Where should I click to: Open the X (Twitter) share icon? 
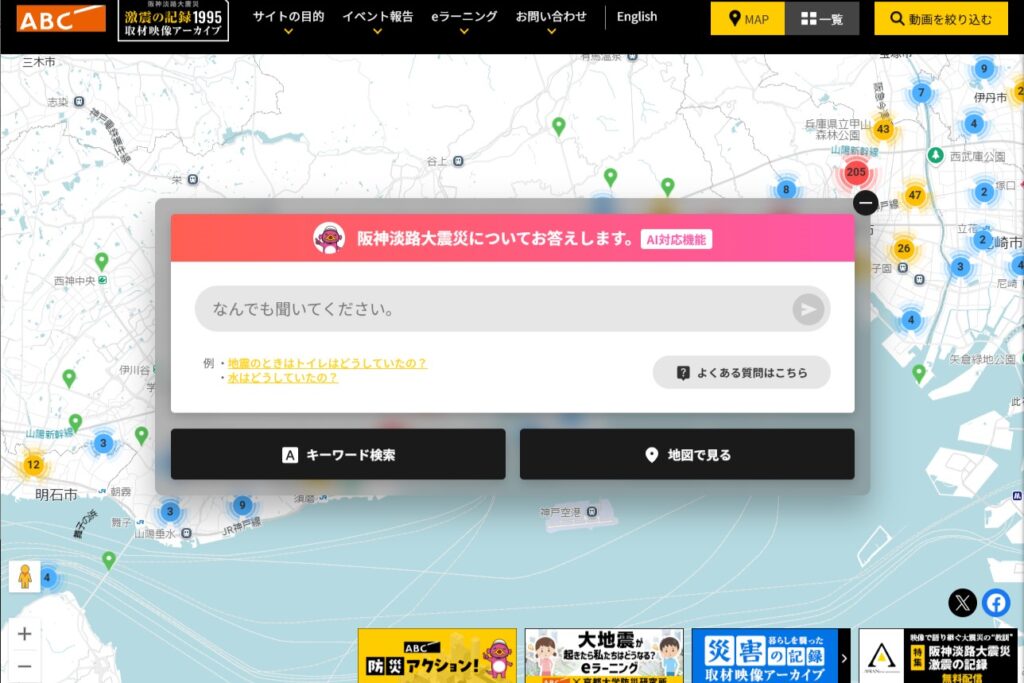pyautogui.click(x=962, y=602)
